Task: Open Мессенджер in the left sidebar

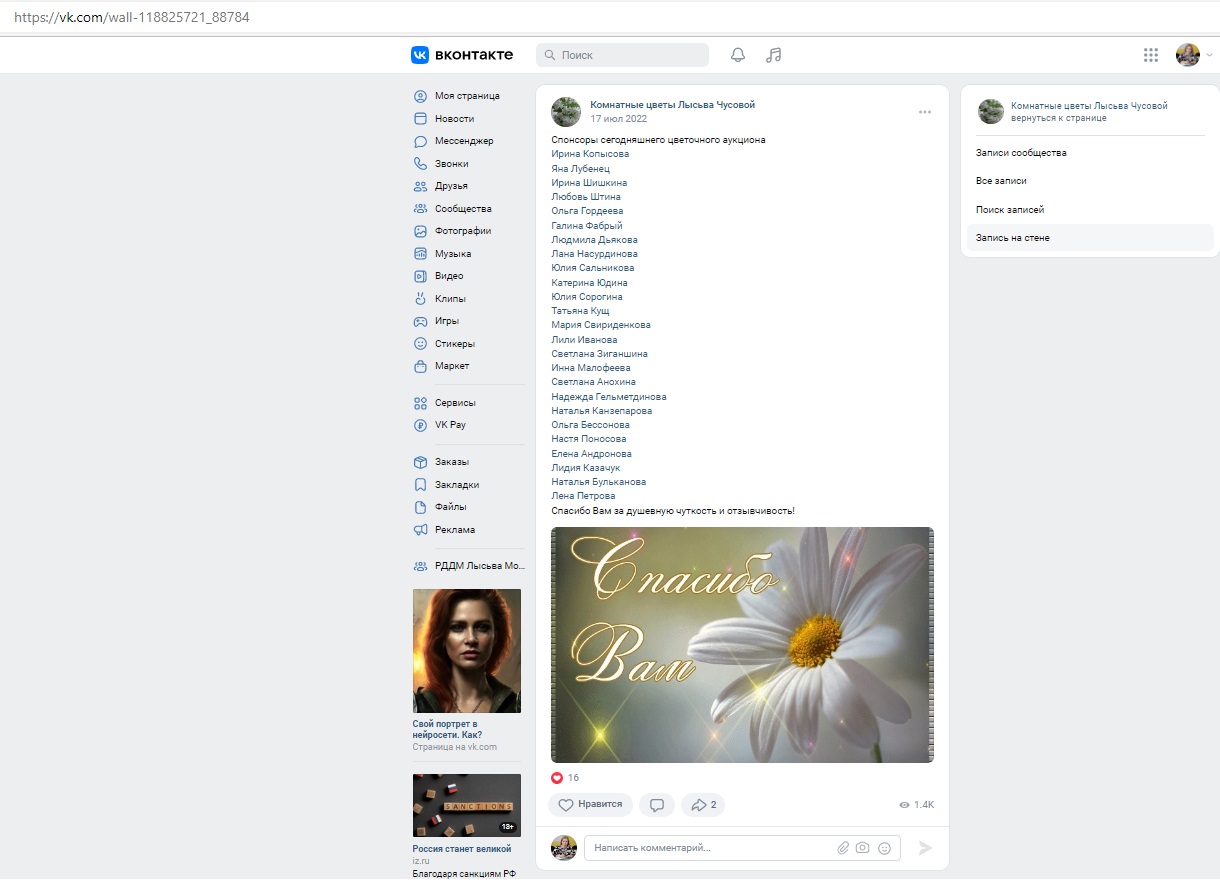Action: click(x=463, y=141)
